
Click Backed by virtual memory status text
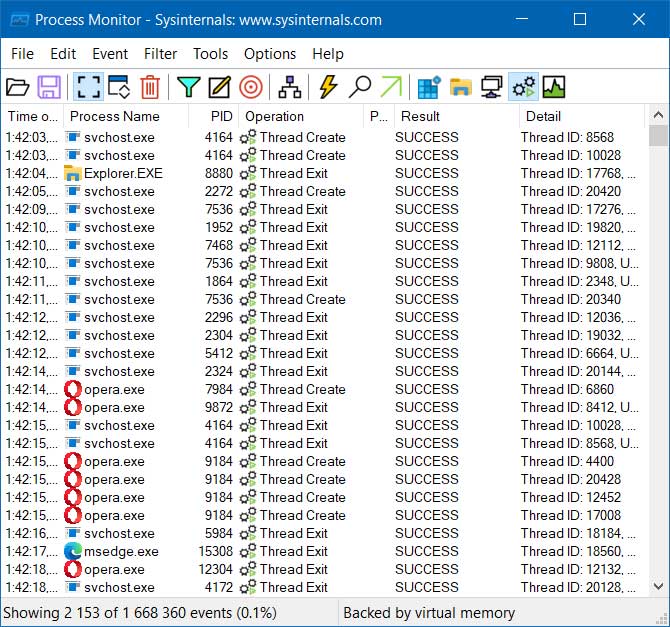pos(429,613)
